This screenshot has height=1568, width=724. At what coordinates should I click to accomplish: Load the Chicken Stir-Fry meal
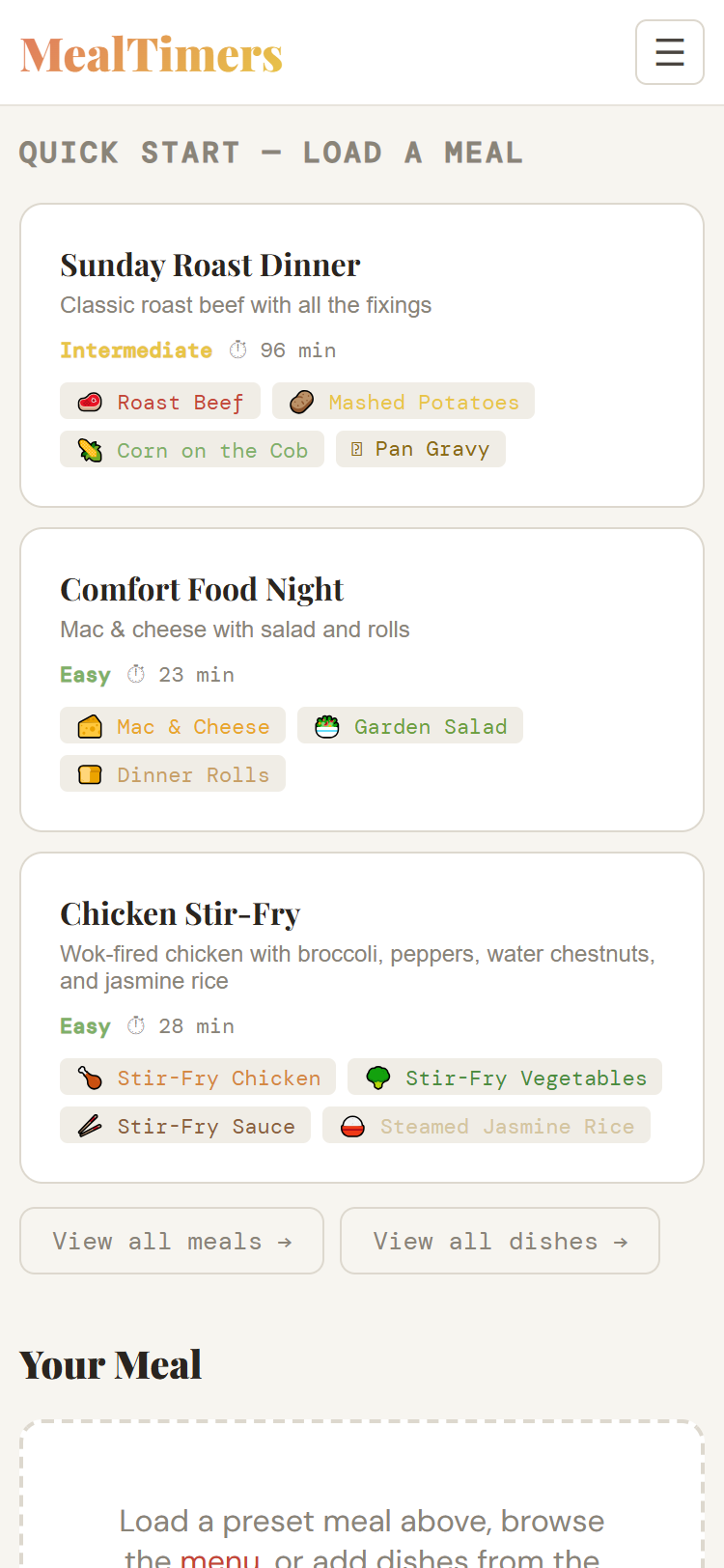pyautogui.click(x=362, y=1014)
